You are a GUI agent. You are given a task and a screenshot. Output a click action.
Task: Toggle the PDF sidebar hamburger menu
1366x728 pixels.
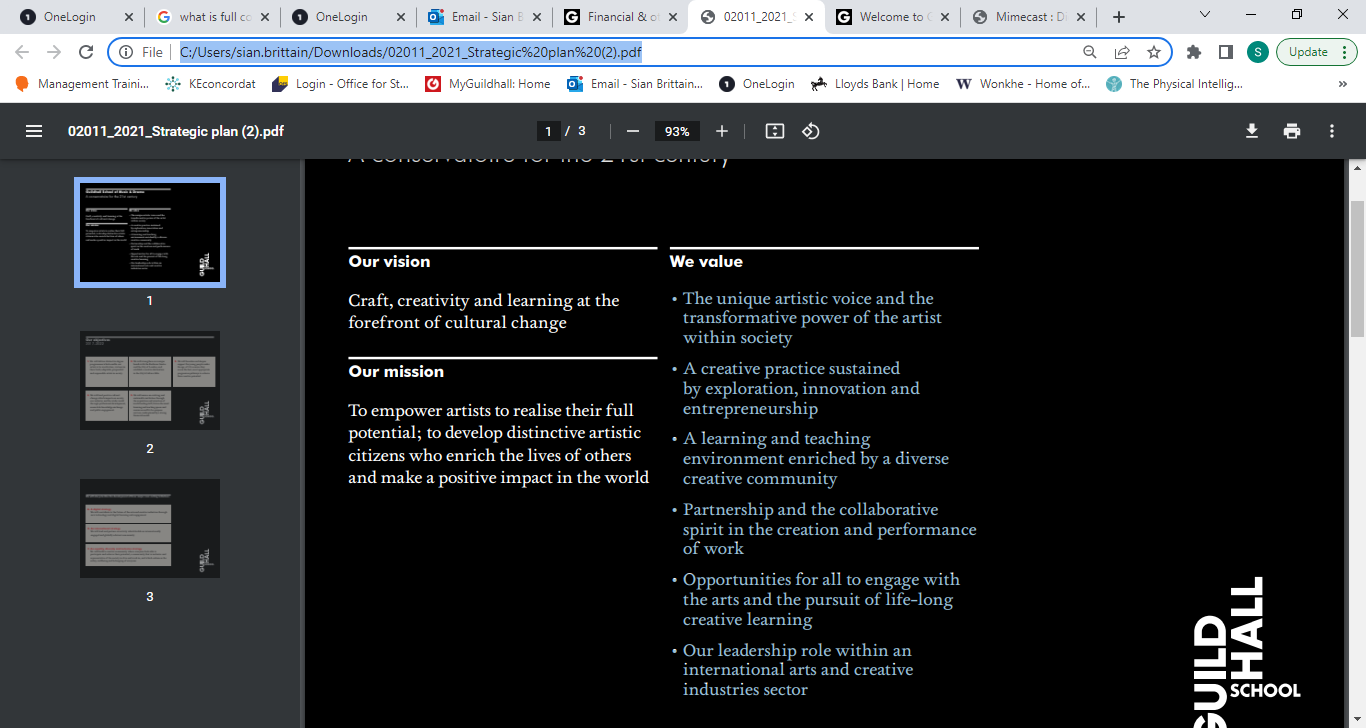(34, 131)
